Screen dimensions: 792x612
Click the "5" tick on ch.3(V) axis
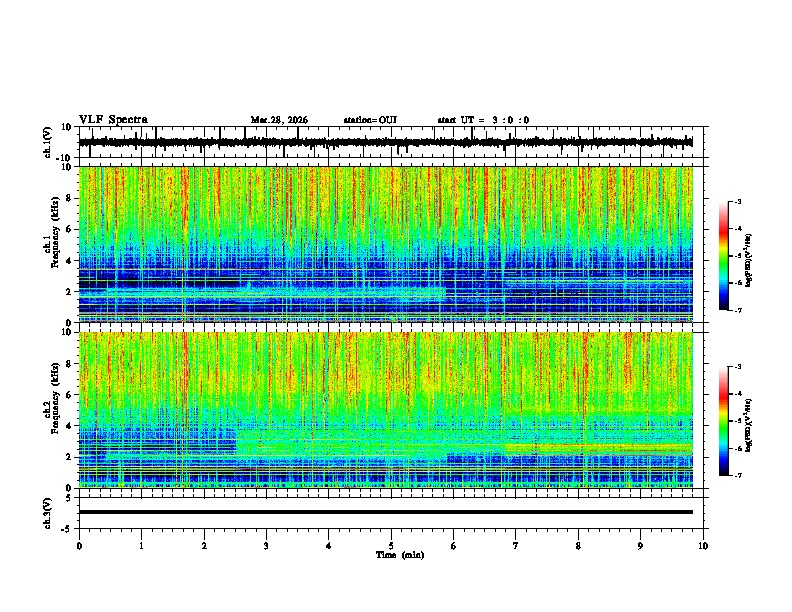pos(69,498)
